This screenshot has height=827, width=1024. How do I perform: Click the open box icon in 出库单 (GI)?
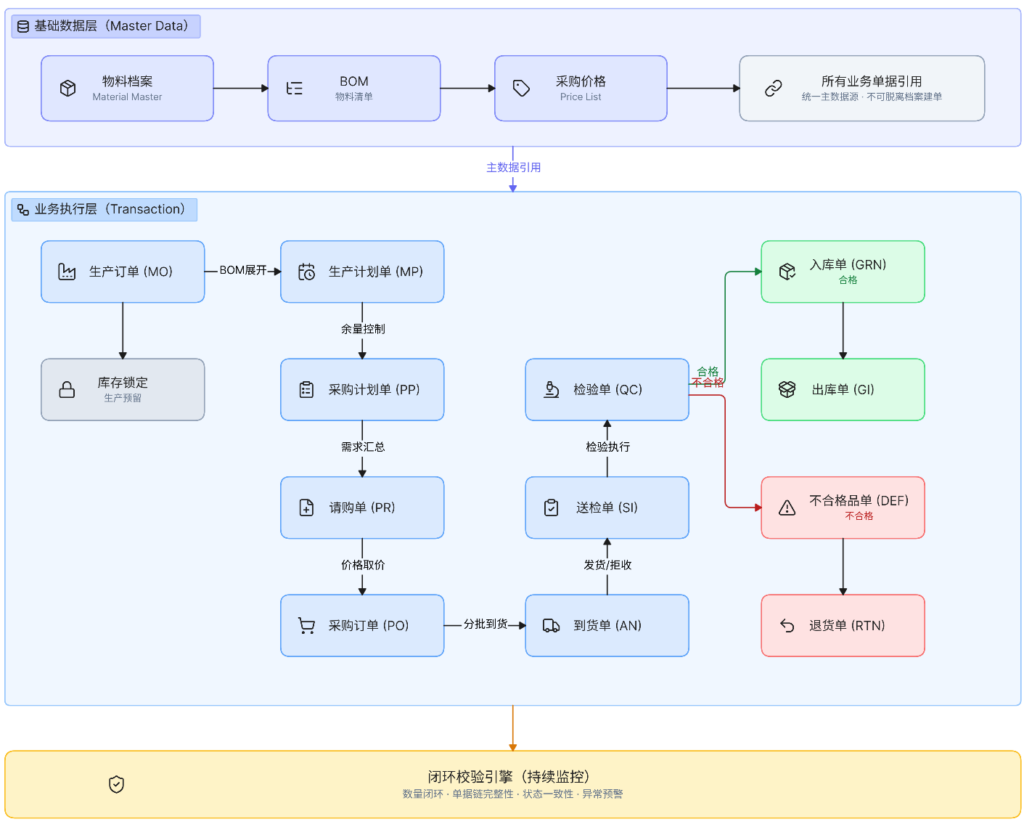[x=787, y=390]
